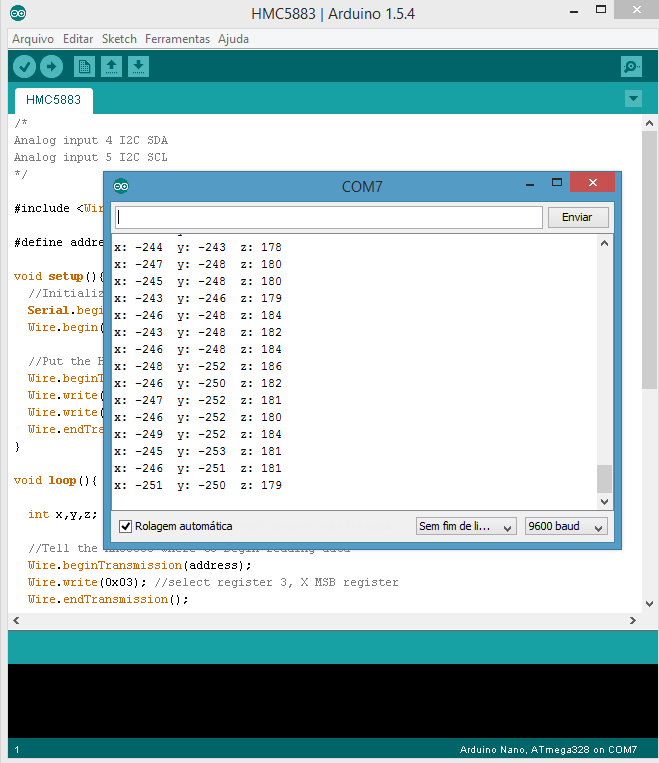
Task: Click the serial send input field
Action: (329, 217)
